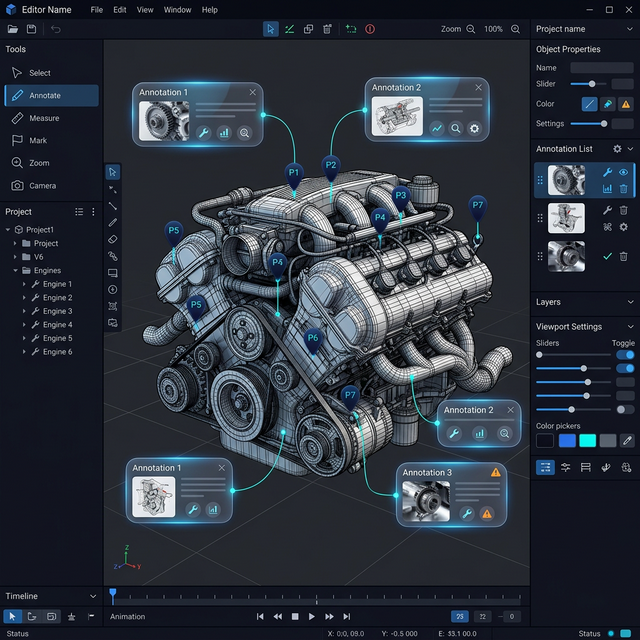Choose the Camera tool
This screenshot has height=640, width=640.
click(x=42, y=185)
